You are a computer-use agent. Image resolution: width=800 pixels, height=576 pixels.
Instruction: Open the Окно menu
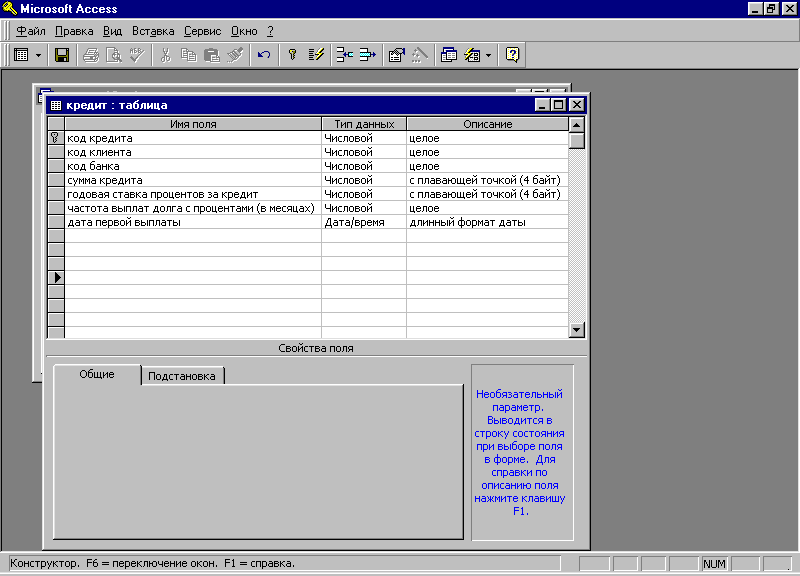tap(244, 31)
